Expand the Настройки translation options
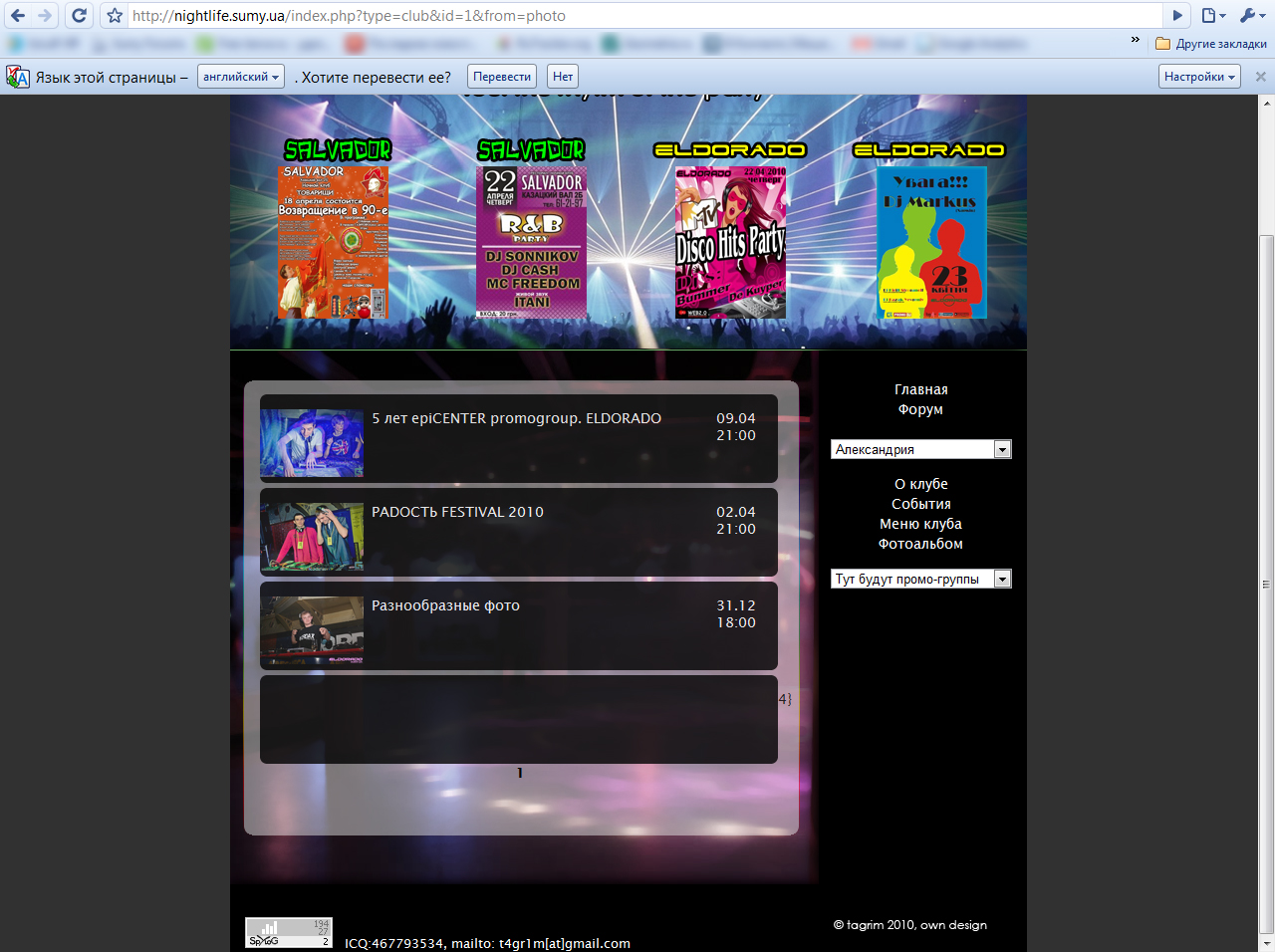Screen dimensions: 1275x952 (x=1199, y=77)
